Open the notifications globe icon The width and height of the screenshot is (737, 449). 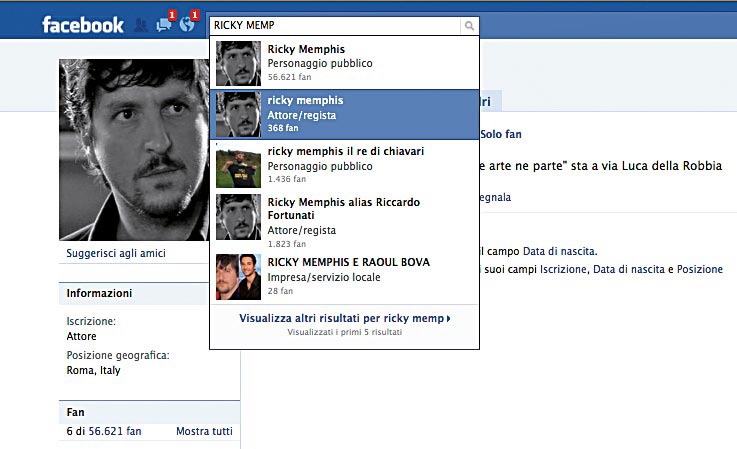pyautogui.click(x=188, y=24)
